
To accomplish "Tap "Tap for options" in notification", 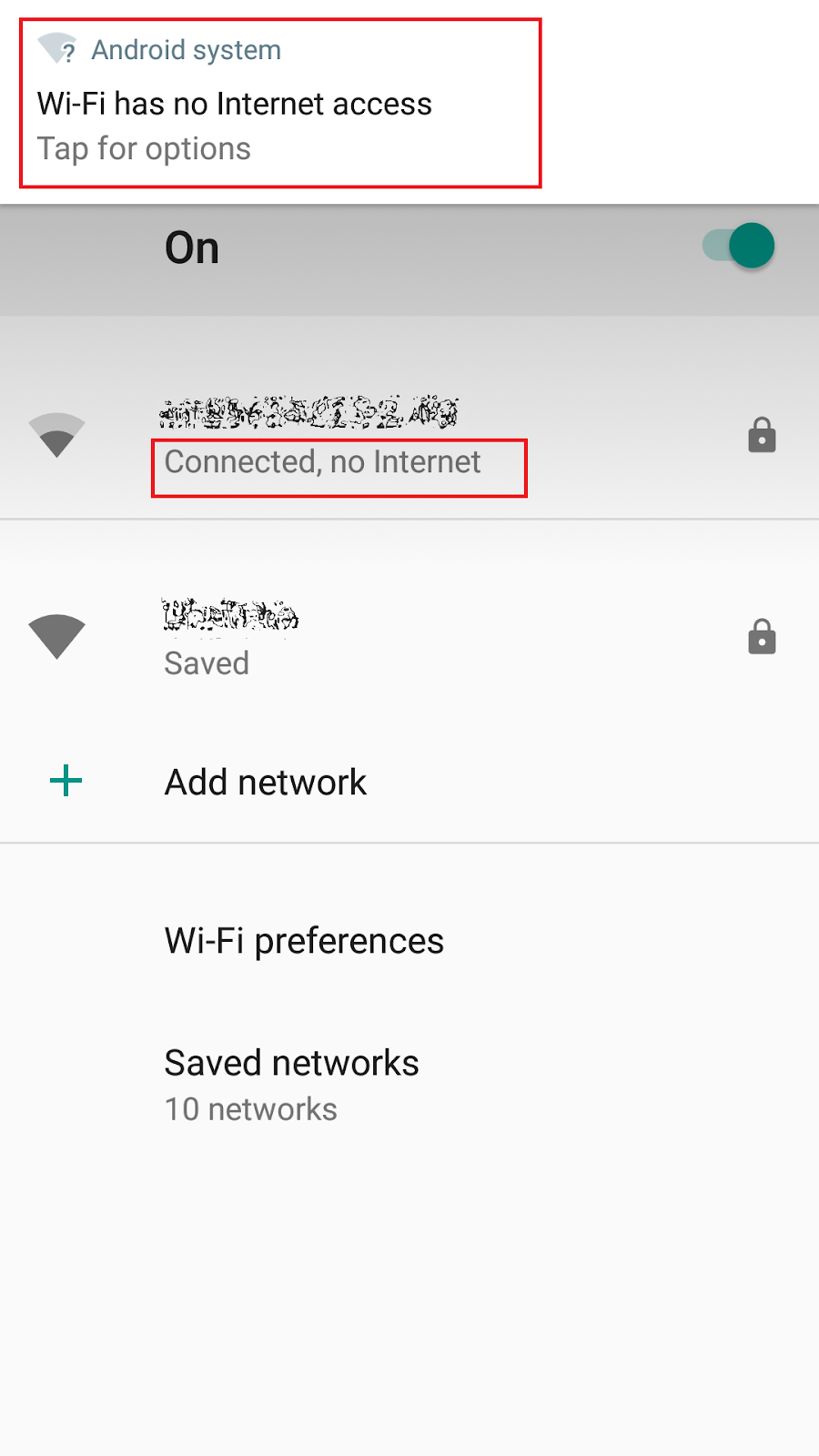I will [x=144, y=149].
